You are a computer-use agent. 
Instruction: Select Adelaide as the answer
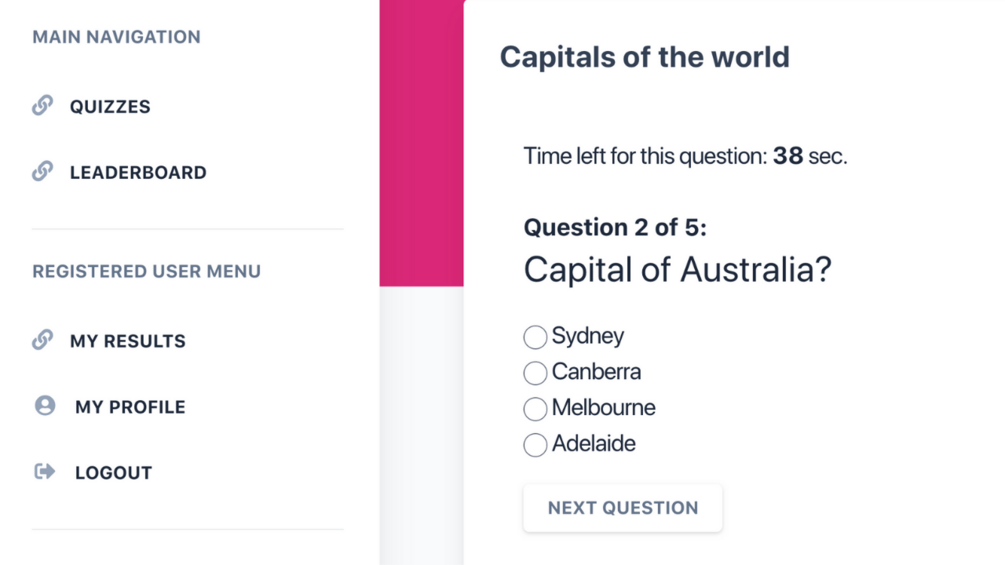tap(535, 445)
